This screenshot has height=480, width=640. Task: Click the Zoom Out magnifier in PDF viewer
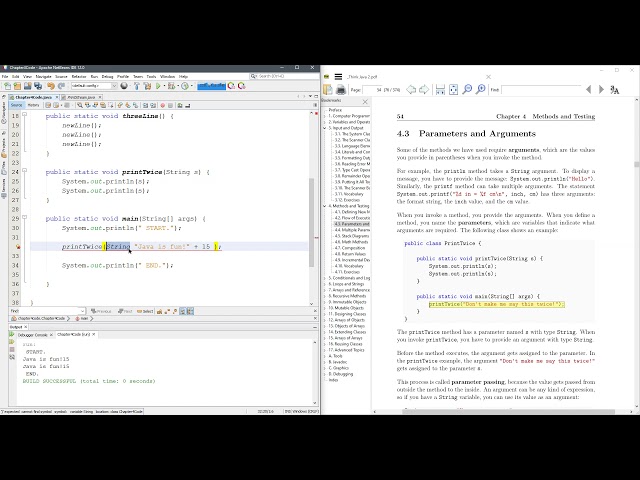467,89
